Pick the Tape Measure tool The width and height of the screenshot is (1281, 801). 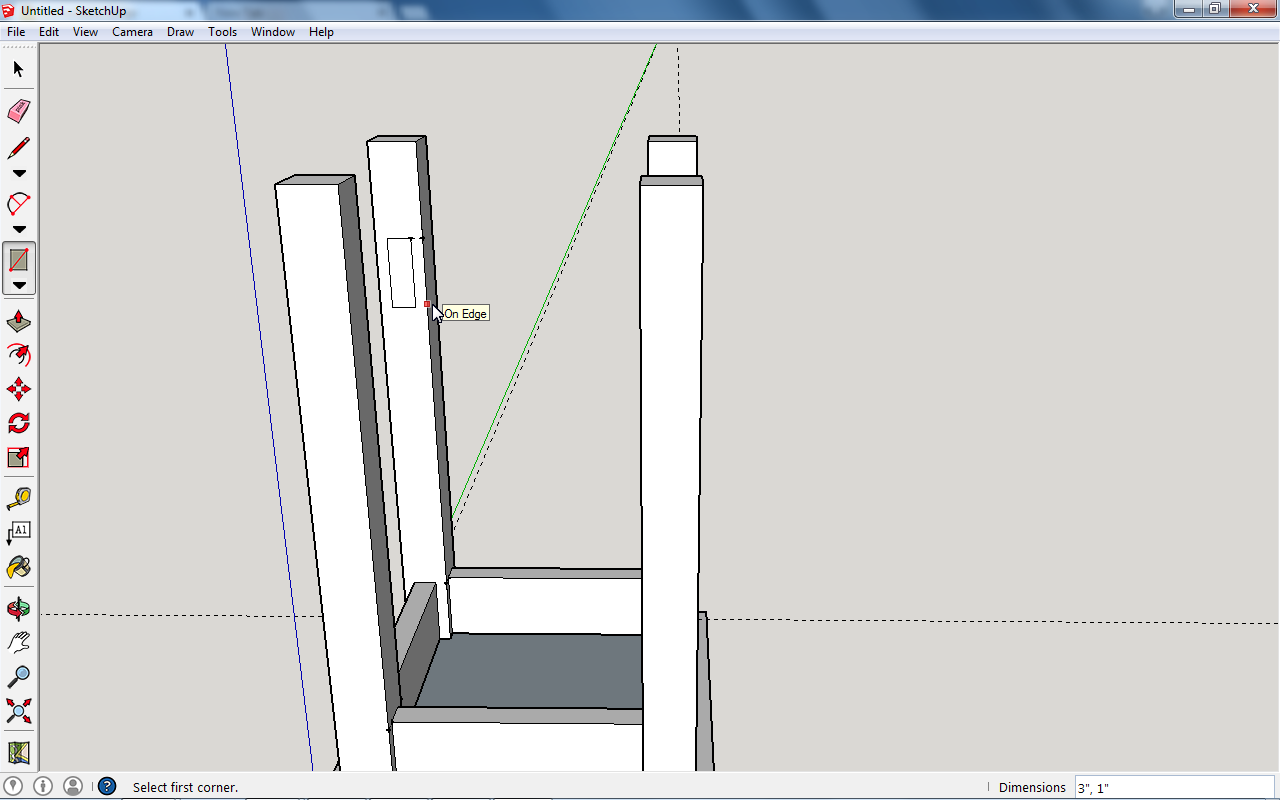pyautogui.click(x=17, y=498)
